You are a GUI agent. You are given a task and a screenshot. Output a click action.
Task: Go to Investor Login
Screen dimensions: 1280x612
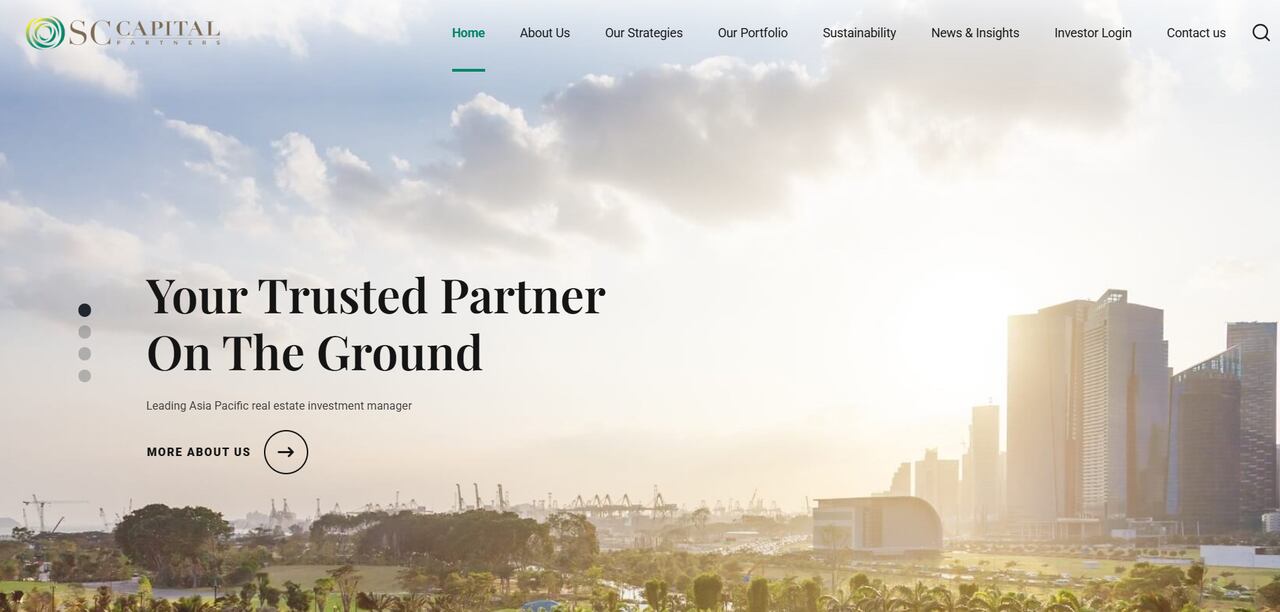click(1093, 33)
